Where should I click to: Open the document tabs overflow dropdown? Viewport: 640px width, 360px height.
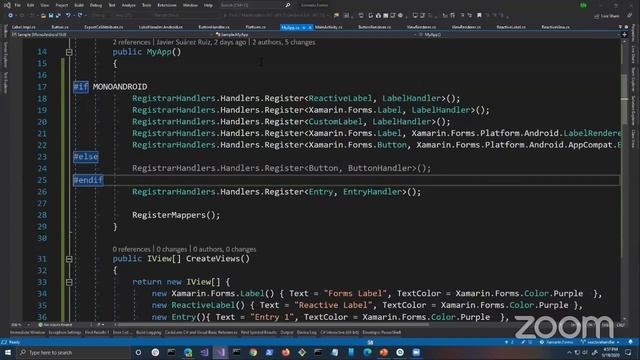click(620, 27)
